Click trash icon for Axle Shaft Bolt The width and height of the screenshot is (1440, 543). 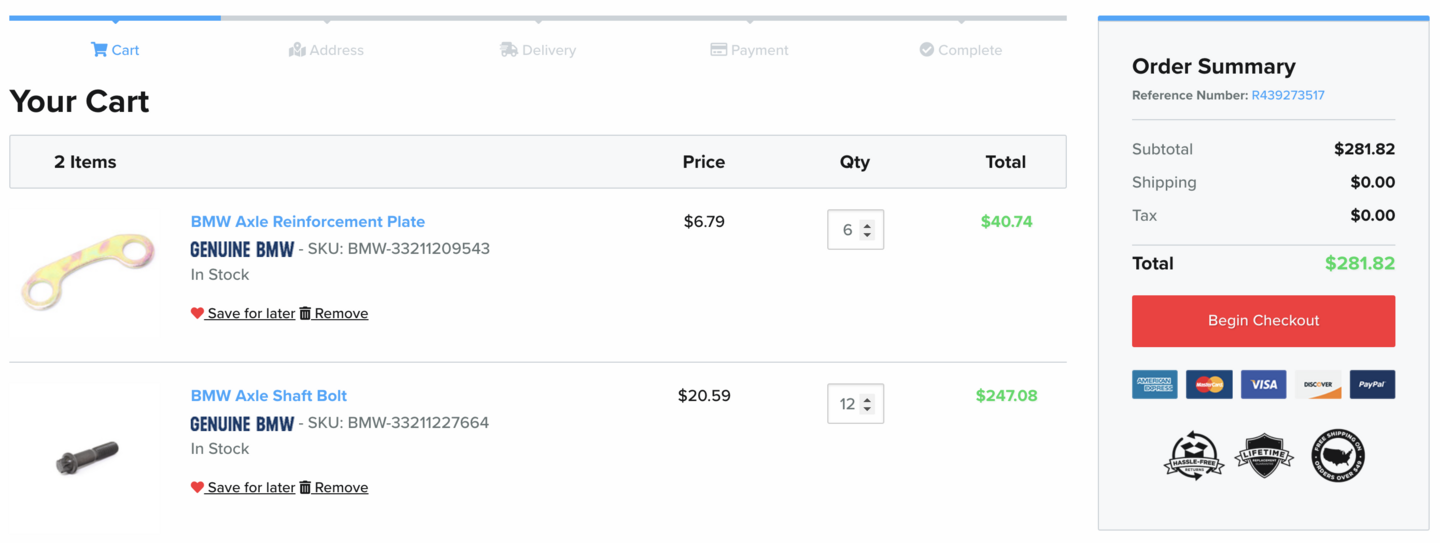click(x=306, y=487)
